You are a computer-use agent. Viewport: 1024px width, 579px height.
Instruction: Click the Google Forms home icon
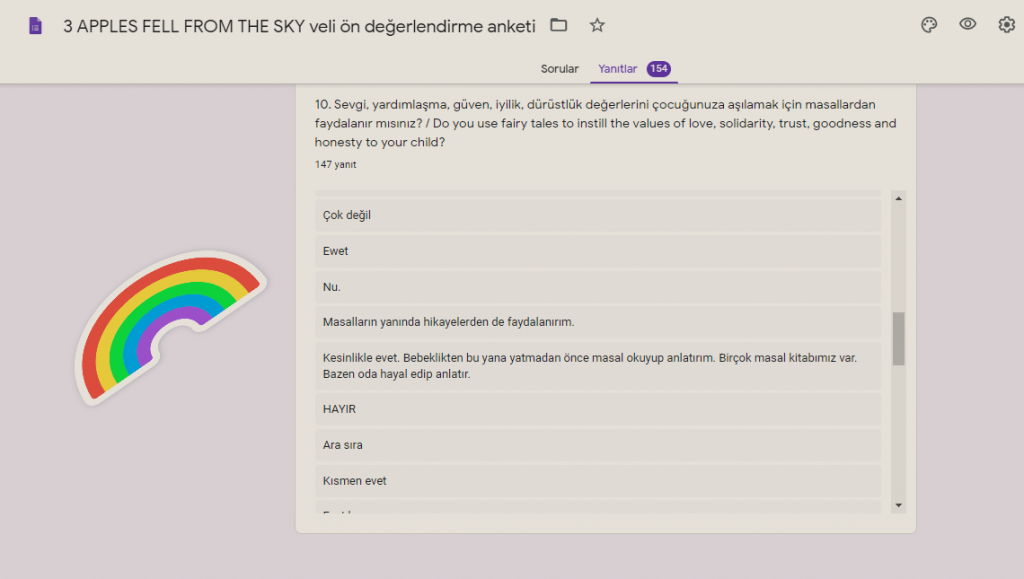(35, 26)
